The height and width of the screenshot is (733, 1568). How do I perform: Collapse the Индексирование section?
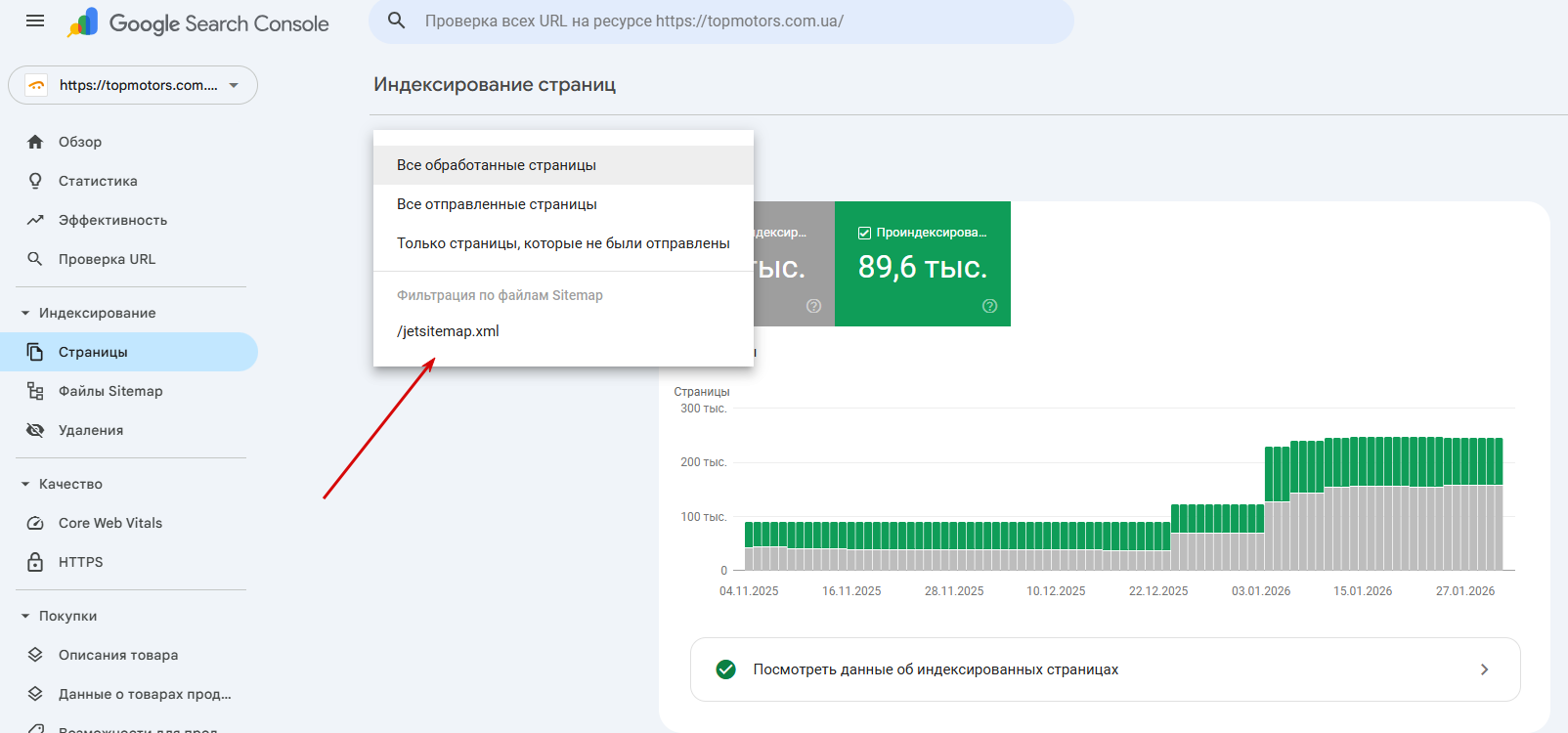(x=25, y=313)
